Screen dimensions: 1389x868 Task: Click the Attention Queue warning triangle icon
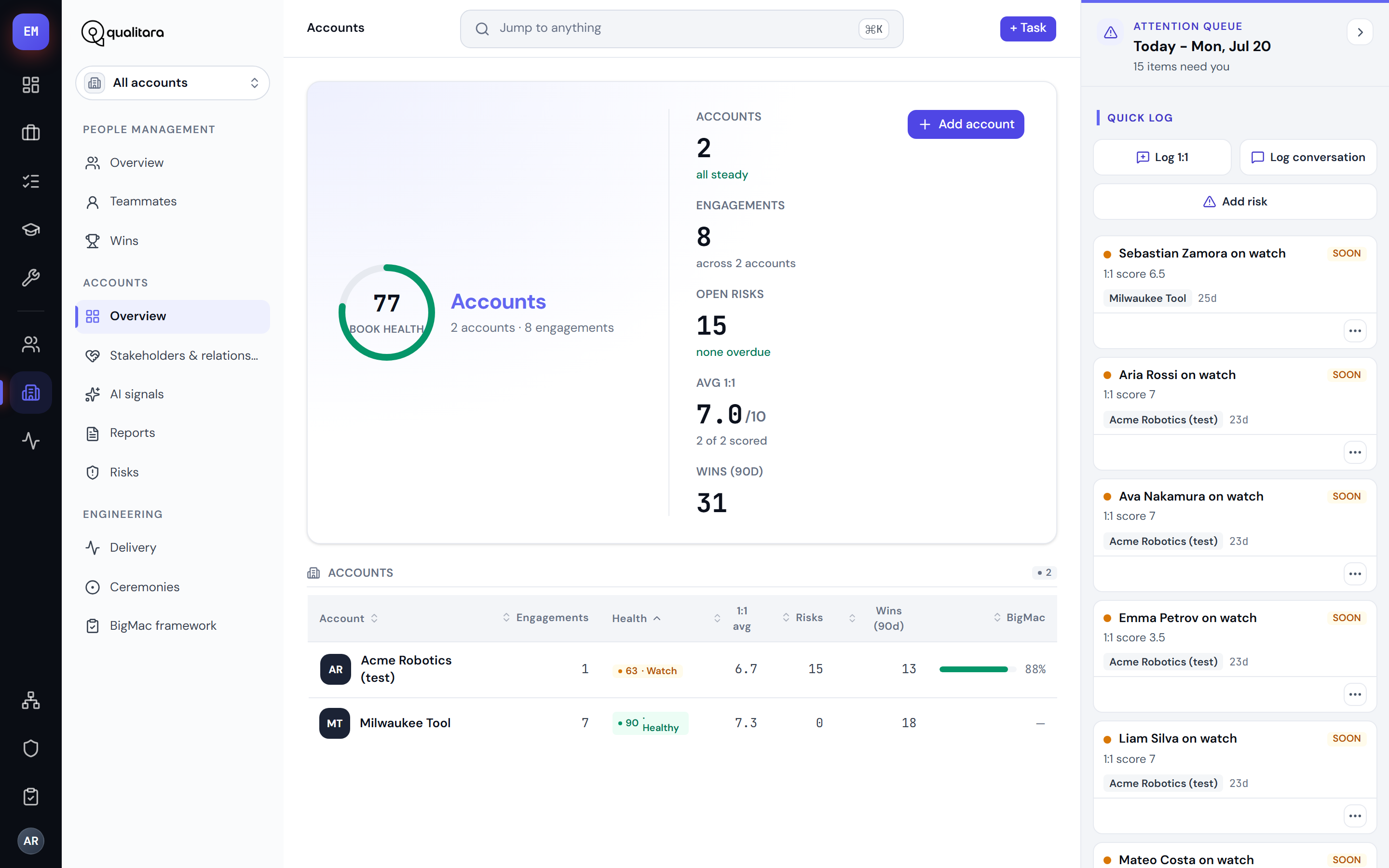1111,33
